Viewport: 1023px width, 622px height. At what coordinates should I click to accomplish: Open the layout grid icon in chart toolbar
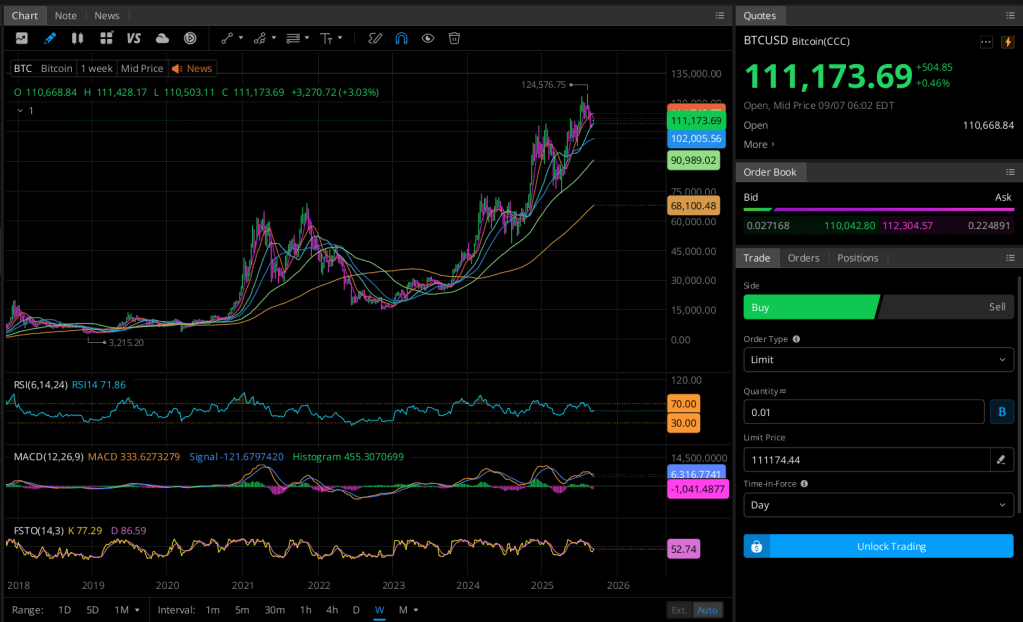tap(106, 38)
